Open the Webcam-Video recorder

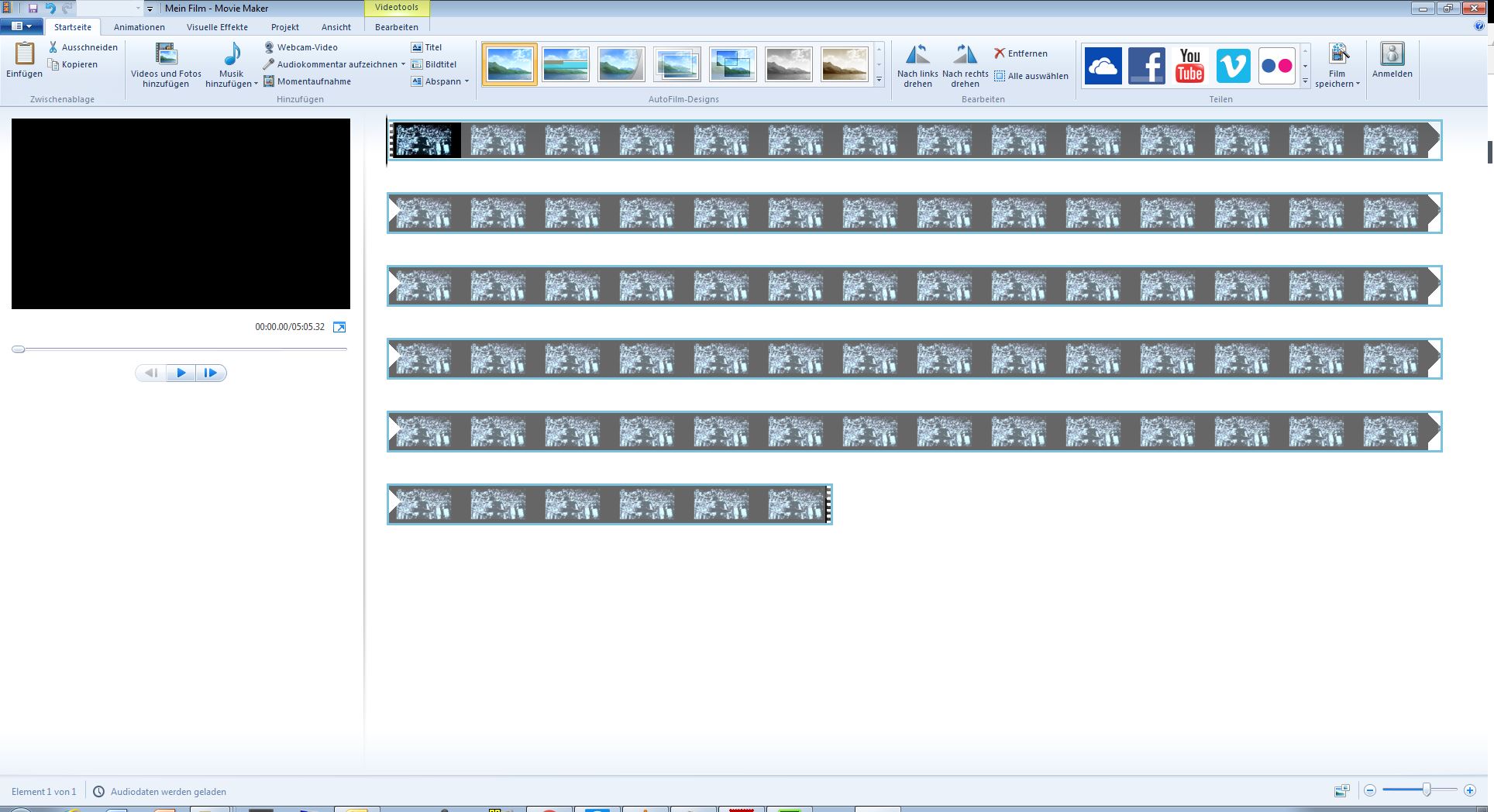pos(301,47)
